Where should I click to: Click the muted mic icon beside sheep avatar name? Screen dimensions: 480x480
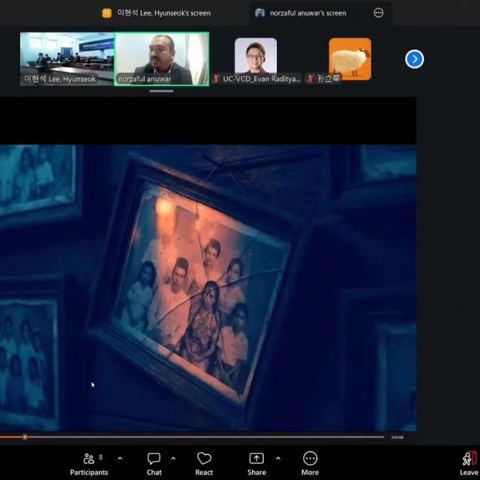(x=310, y=79)
